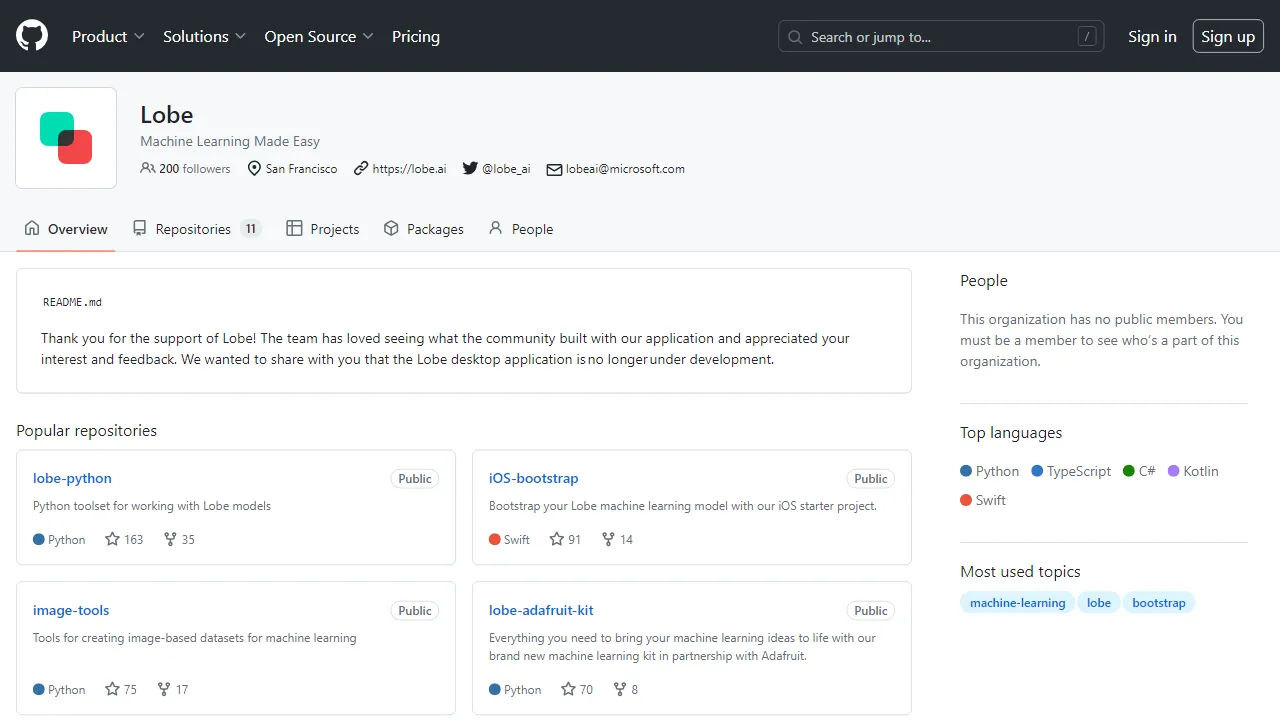Open lobe-adafruit-kit forks count 8
The height and width of the screenshot is (720, 1280).
pos(626,689)
